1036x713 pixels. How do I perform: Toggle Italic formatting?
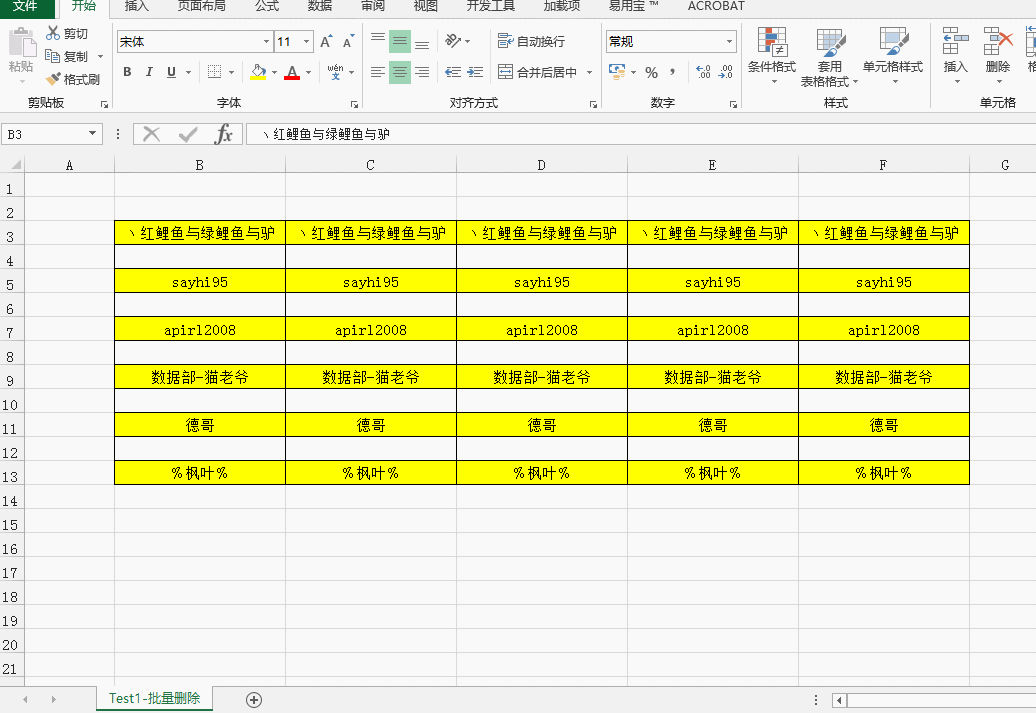coord(149,72)
